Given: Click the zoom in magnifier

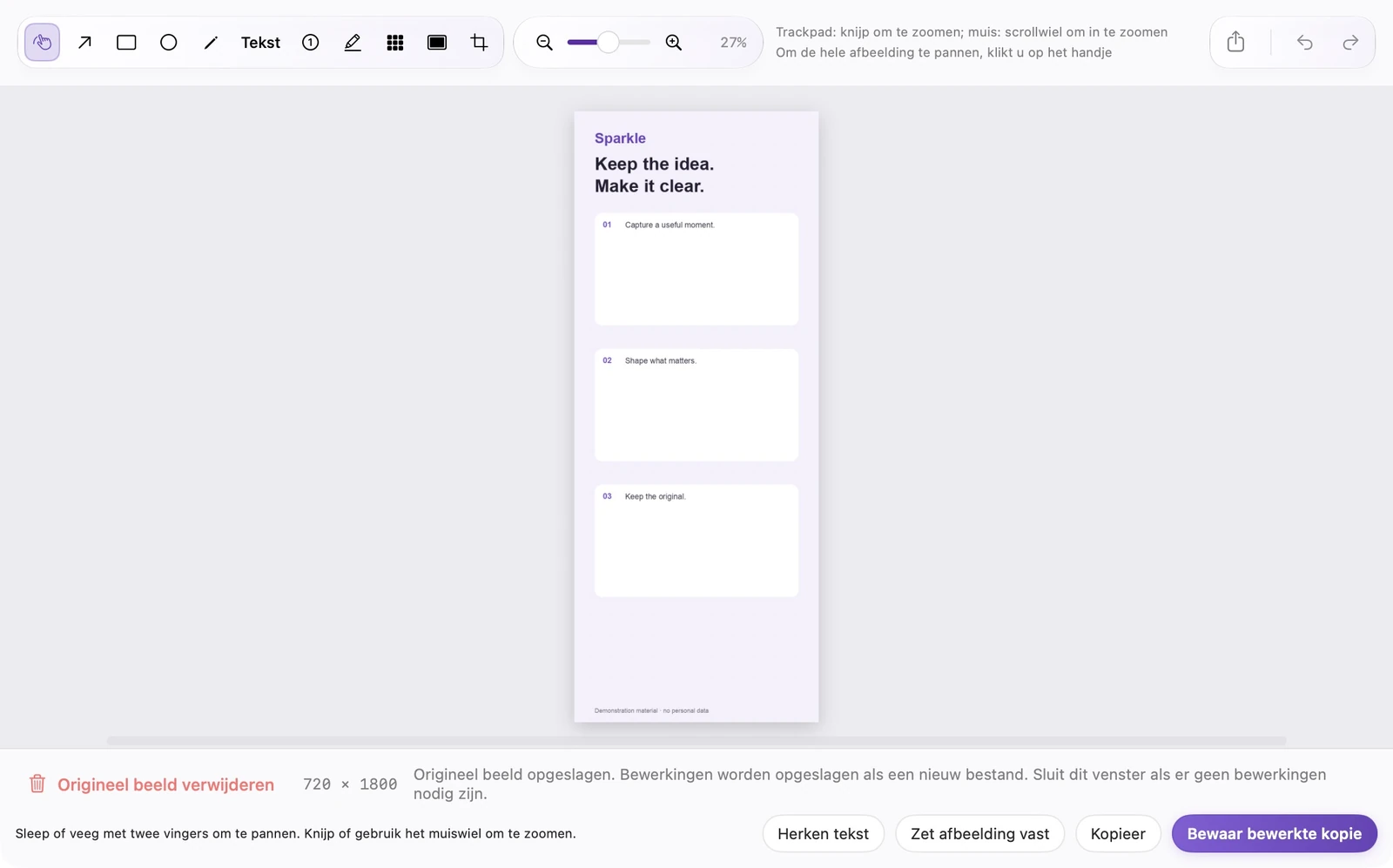Looking at the screenshot, I should pos(674,42).
